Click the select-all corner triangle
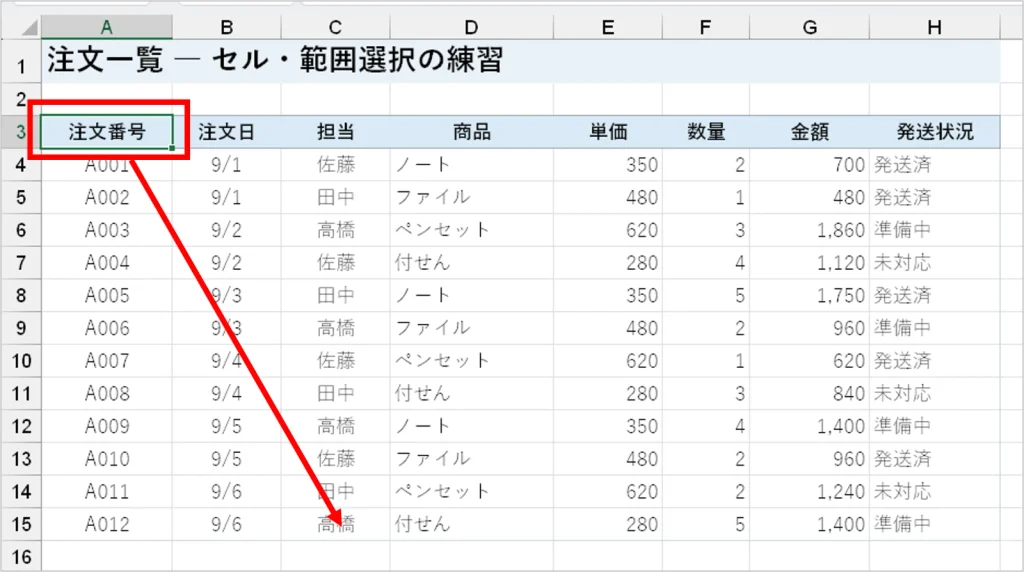1024x572 pixels. tap(29, 27)
